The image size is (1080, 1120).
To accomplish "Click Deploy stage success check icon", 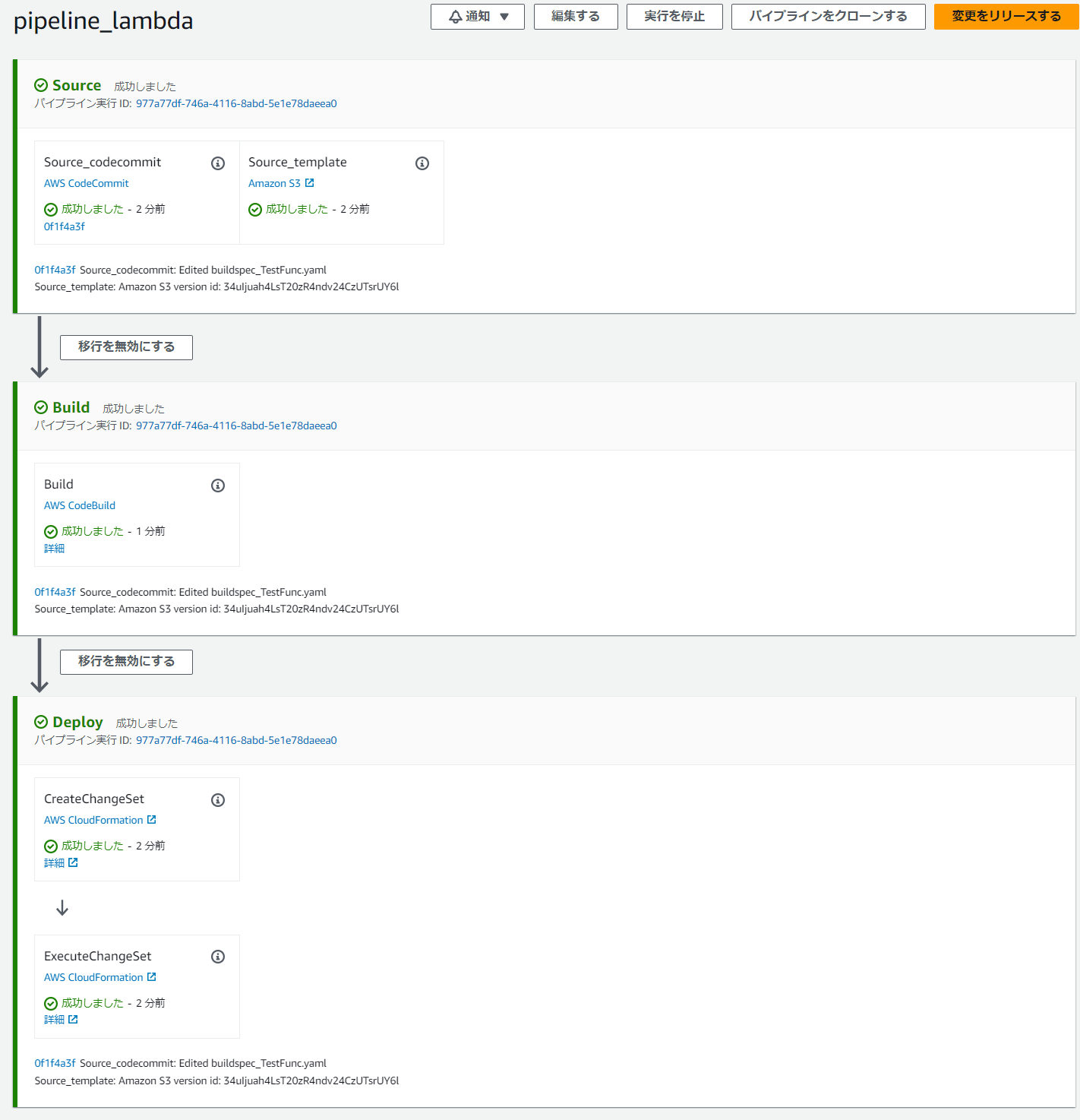I will tap(41, 722).
